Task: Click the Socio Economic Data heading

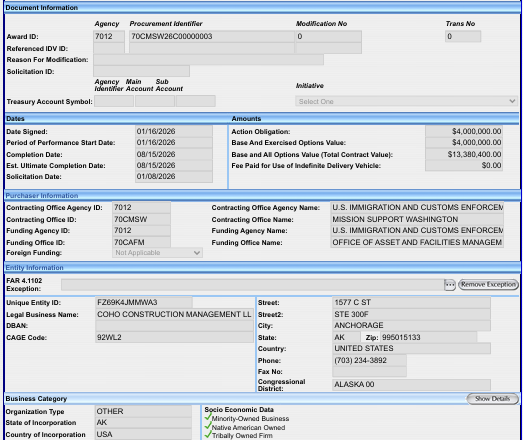Action: pyautogui.click(x=239, y=410)
